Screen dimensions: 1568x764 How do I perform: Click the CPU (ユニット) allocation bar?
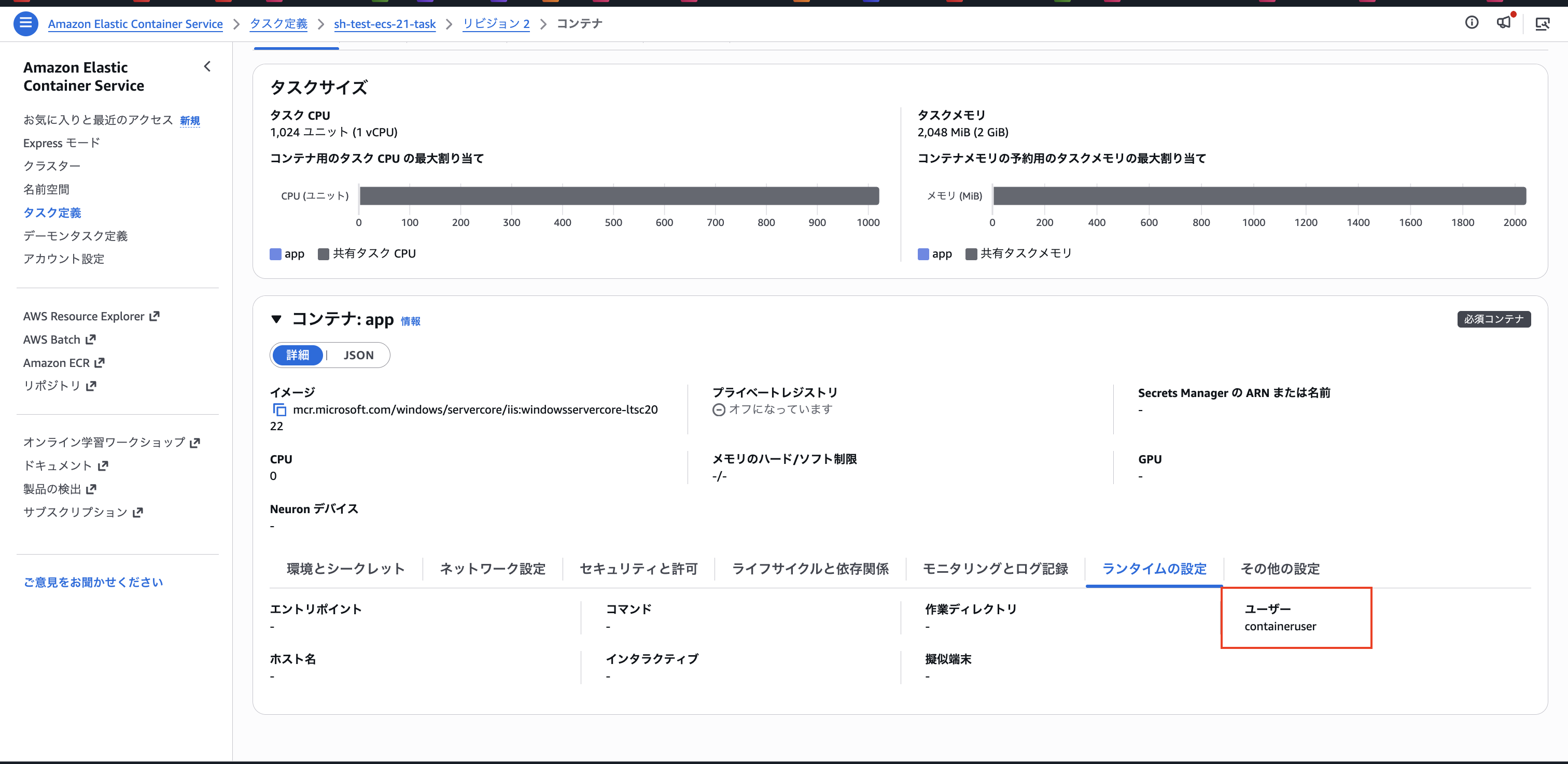[x=619, y=196]
